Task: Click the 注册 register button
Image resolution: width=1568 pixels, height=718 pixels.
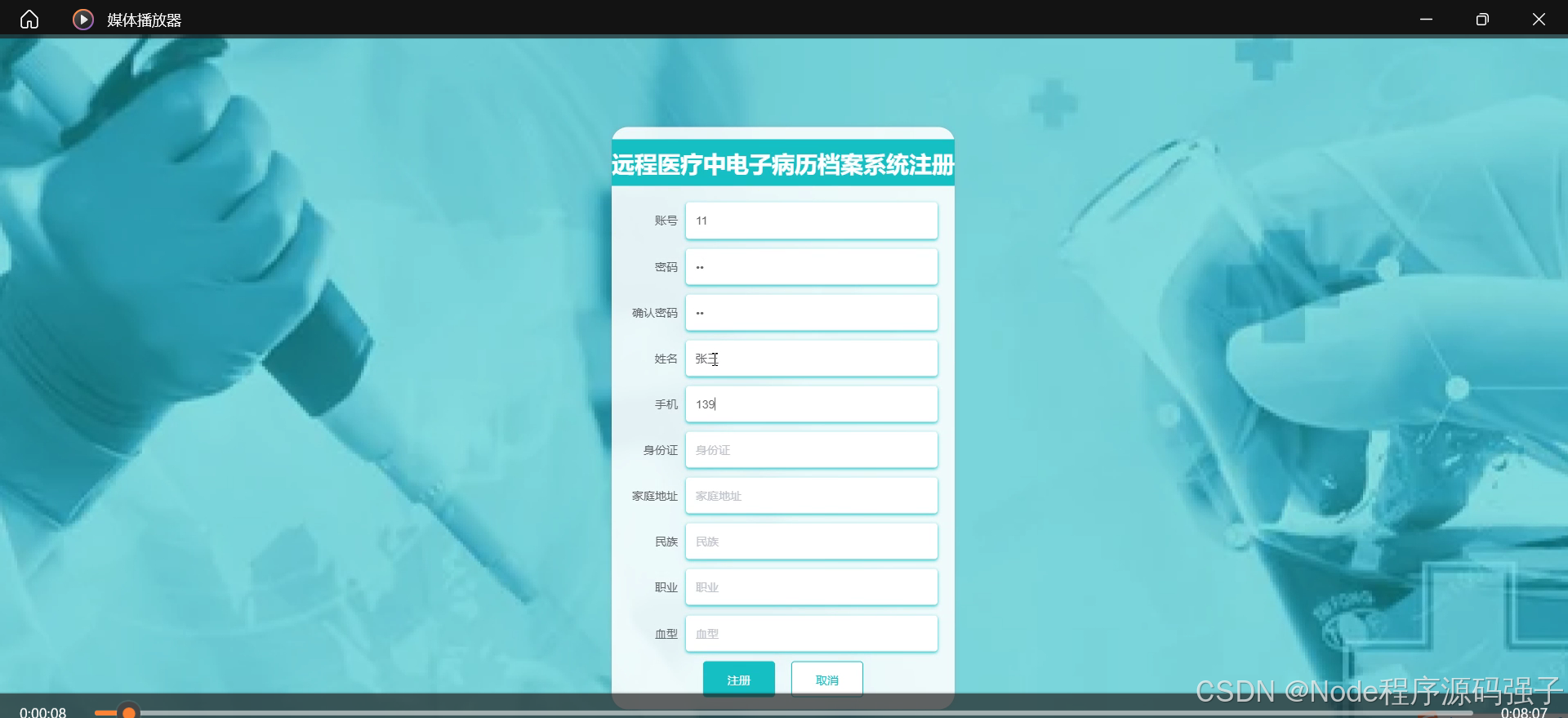Action: pos(738,679)
